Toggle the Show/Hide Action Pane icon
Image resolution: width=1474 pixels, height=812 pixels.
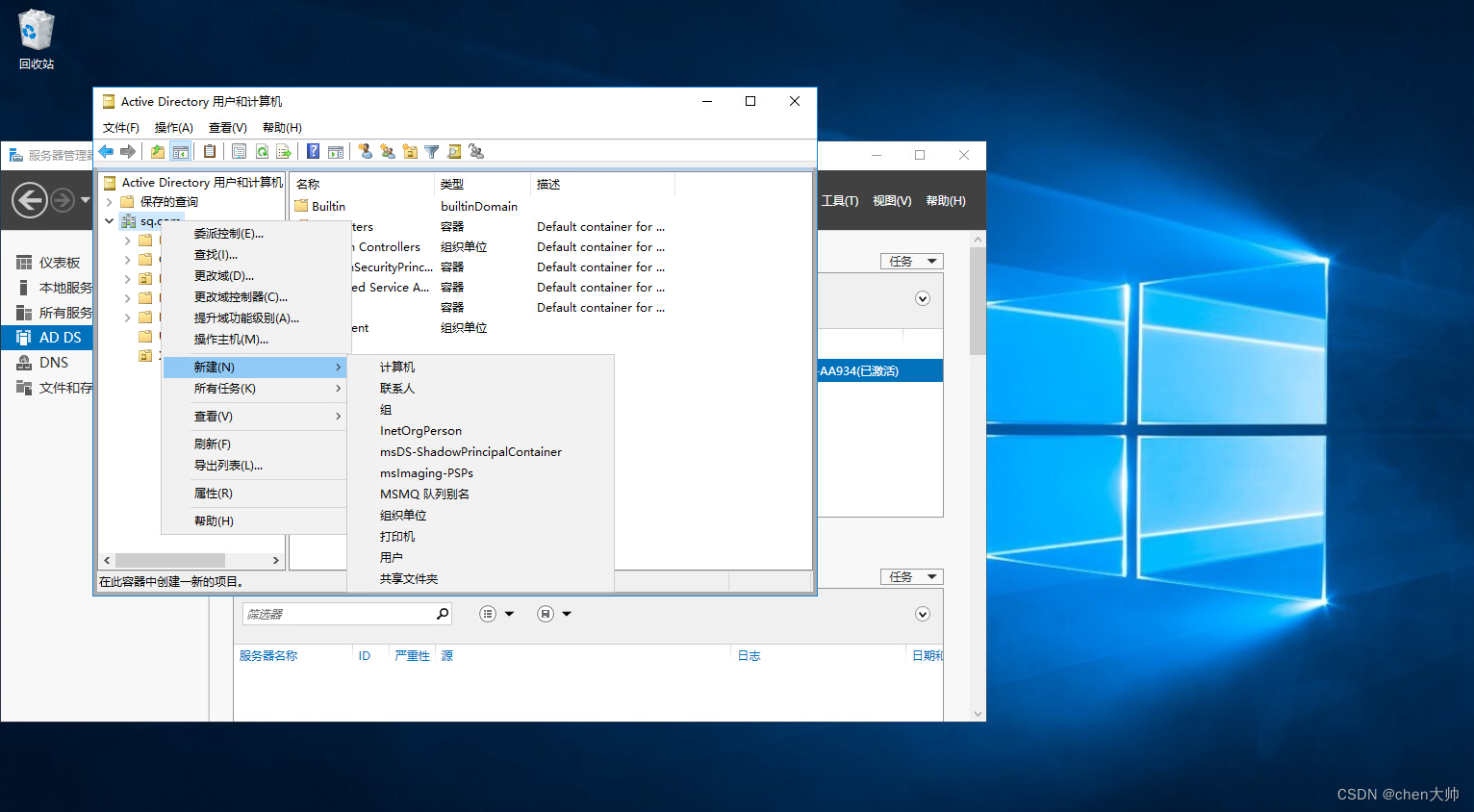336,151
